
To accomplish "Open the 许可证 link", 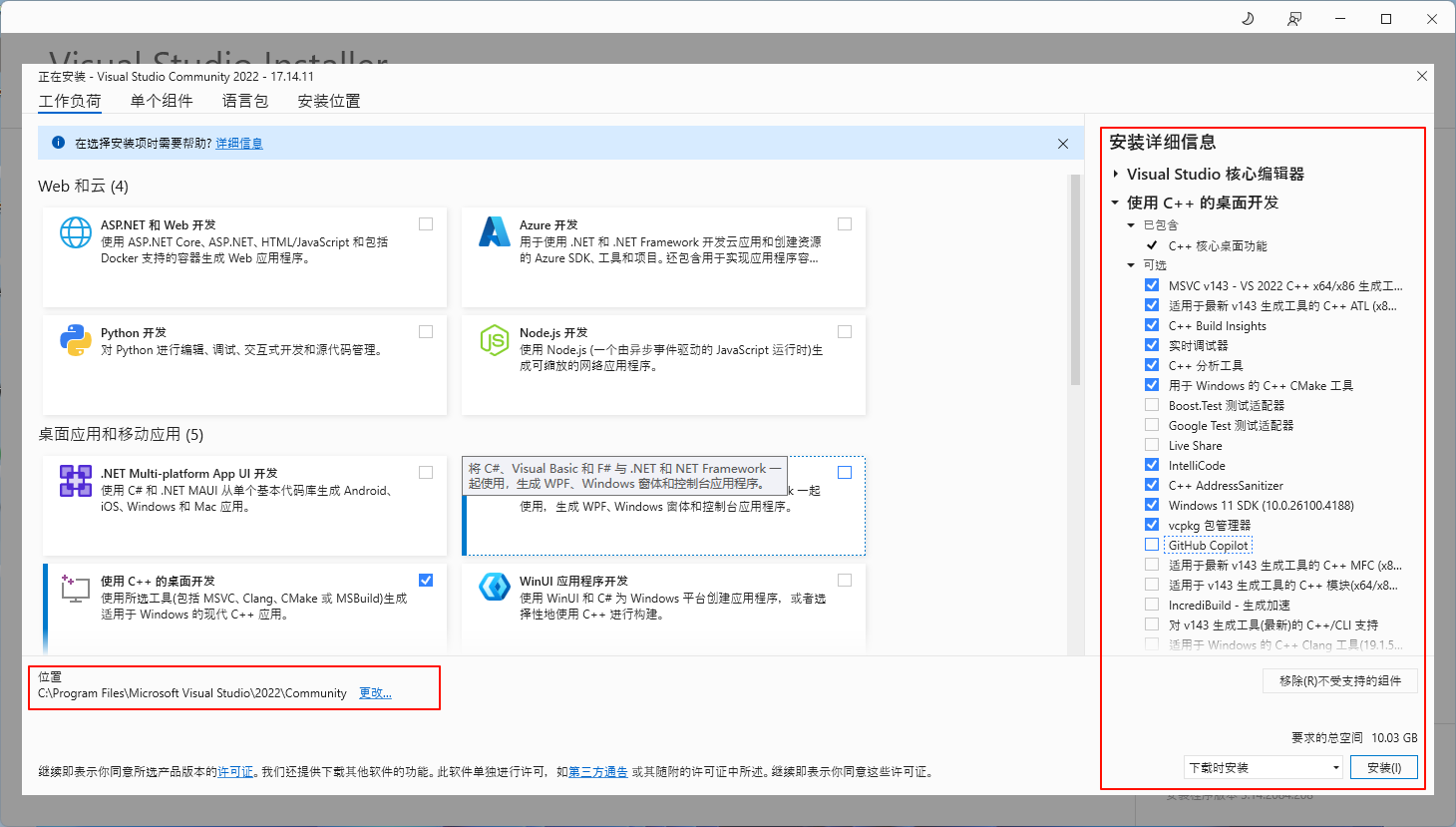I will (235, 772).
